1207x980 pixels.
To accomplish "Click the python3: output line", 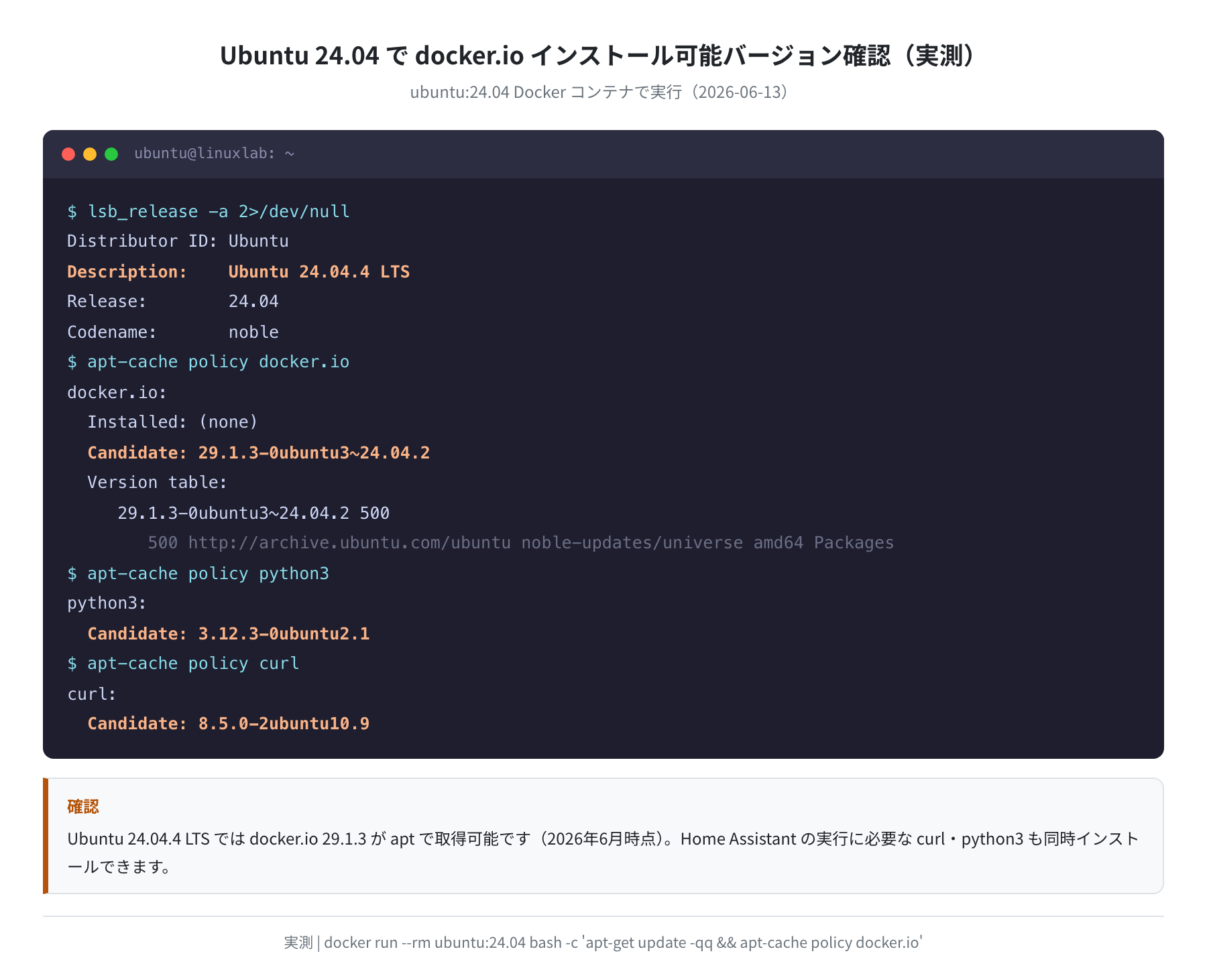I will [x=107, y=603].
